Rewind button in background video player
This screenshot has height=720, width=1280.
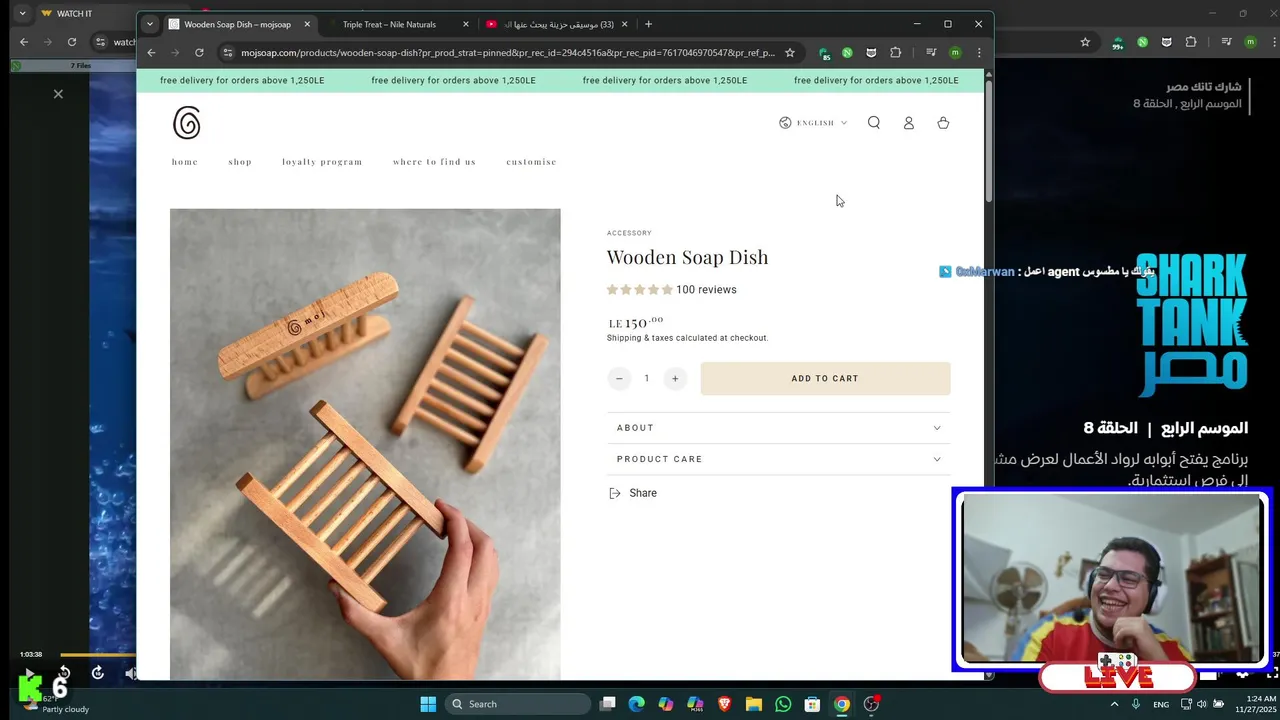pyautogui.click(x=64, y=673)
